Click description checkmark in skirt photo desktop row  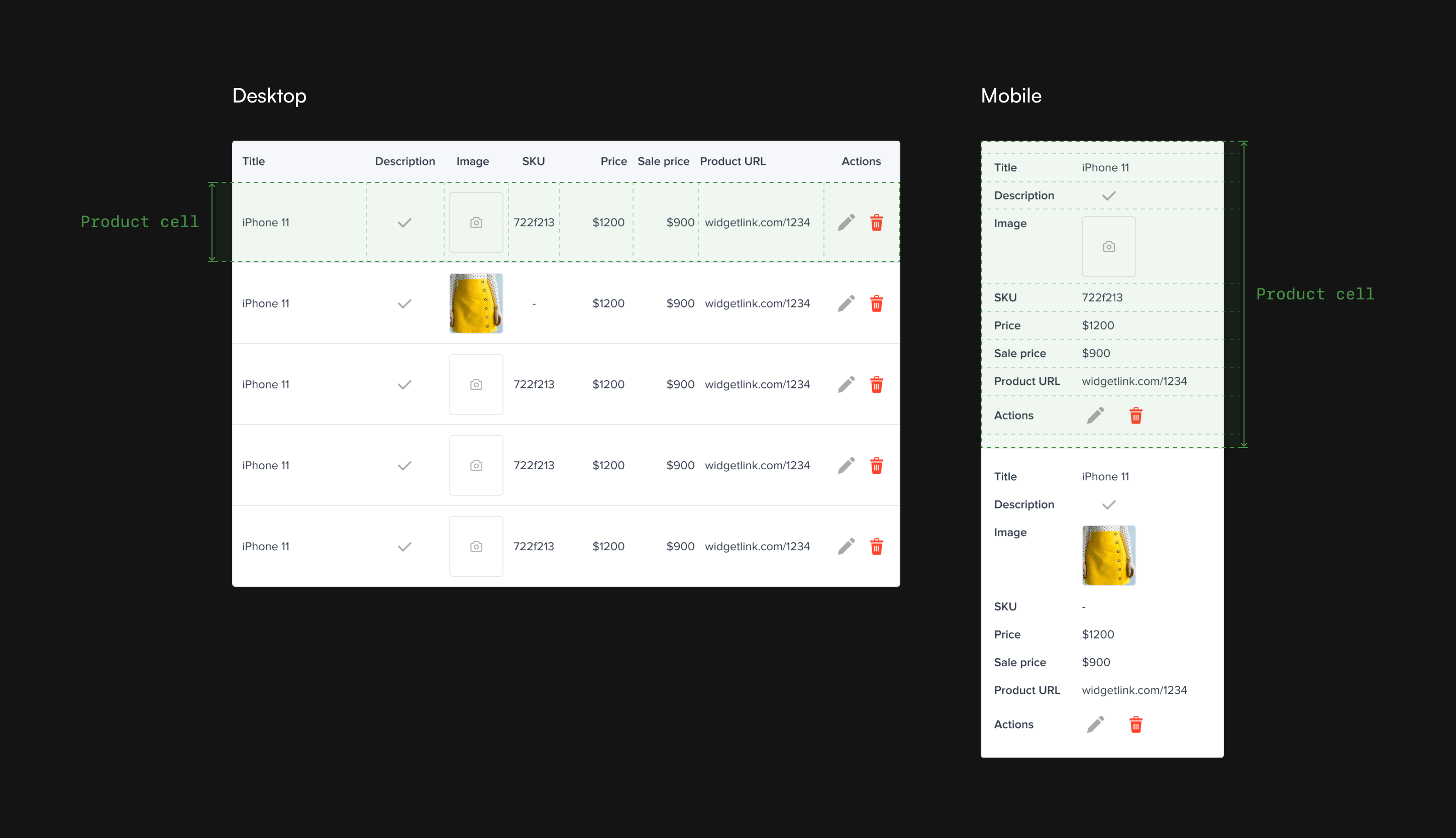[404, 304]
